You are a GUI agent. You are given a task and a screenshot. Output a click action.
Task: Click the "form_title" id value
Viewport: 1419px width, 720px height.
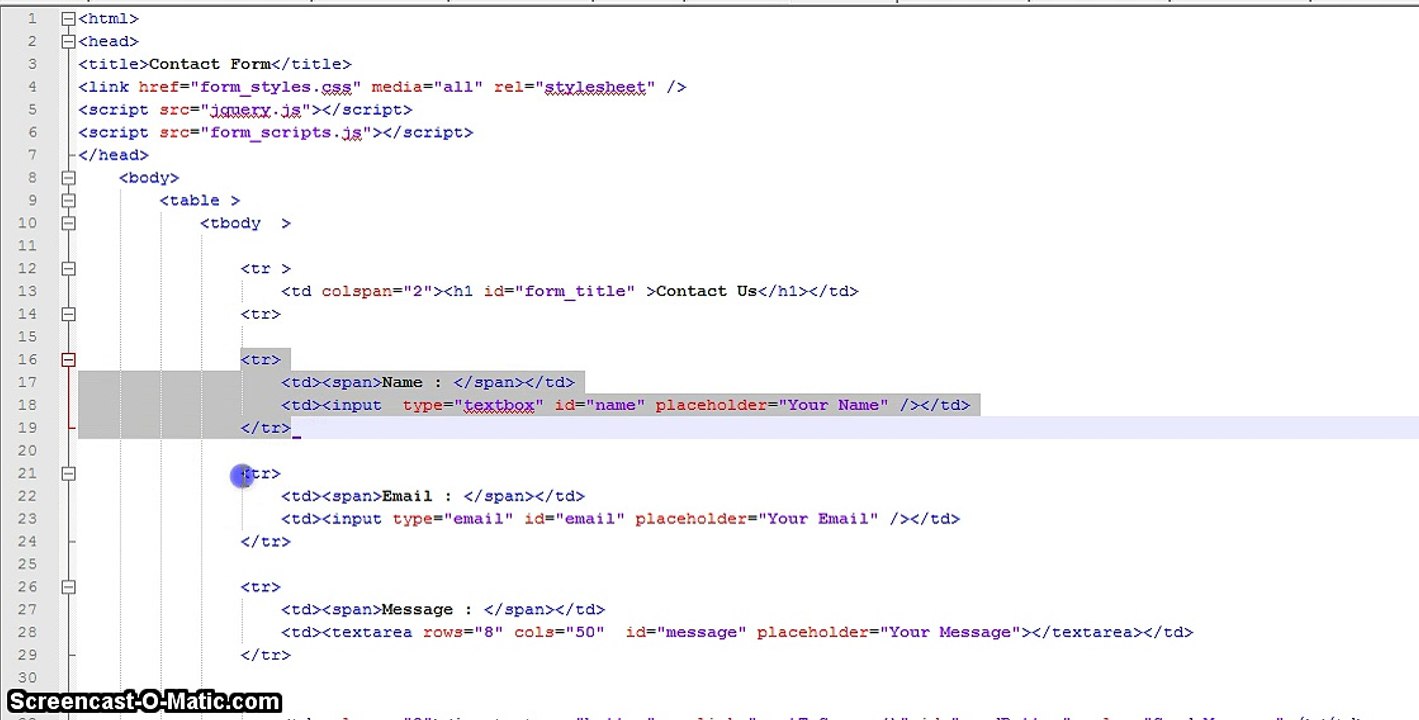pos(575,291)
